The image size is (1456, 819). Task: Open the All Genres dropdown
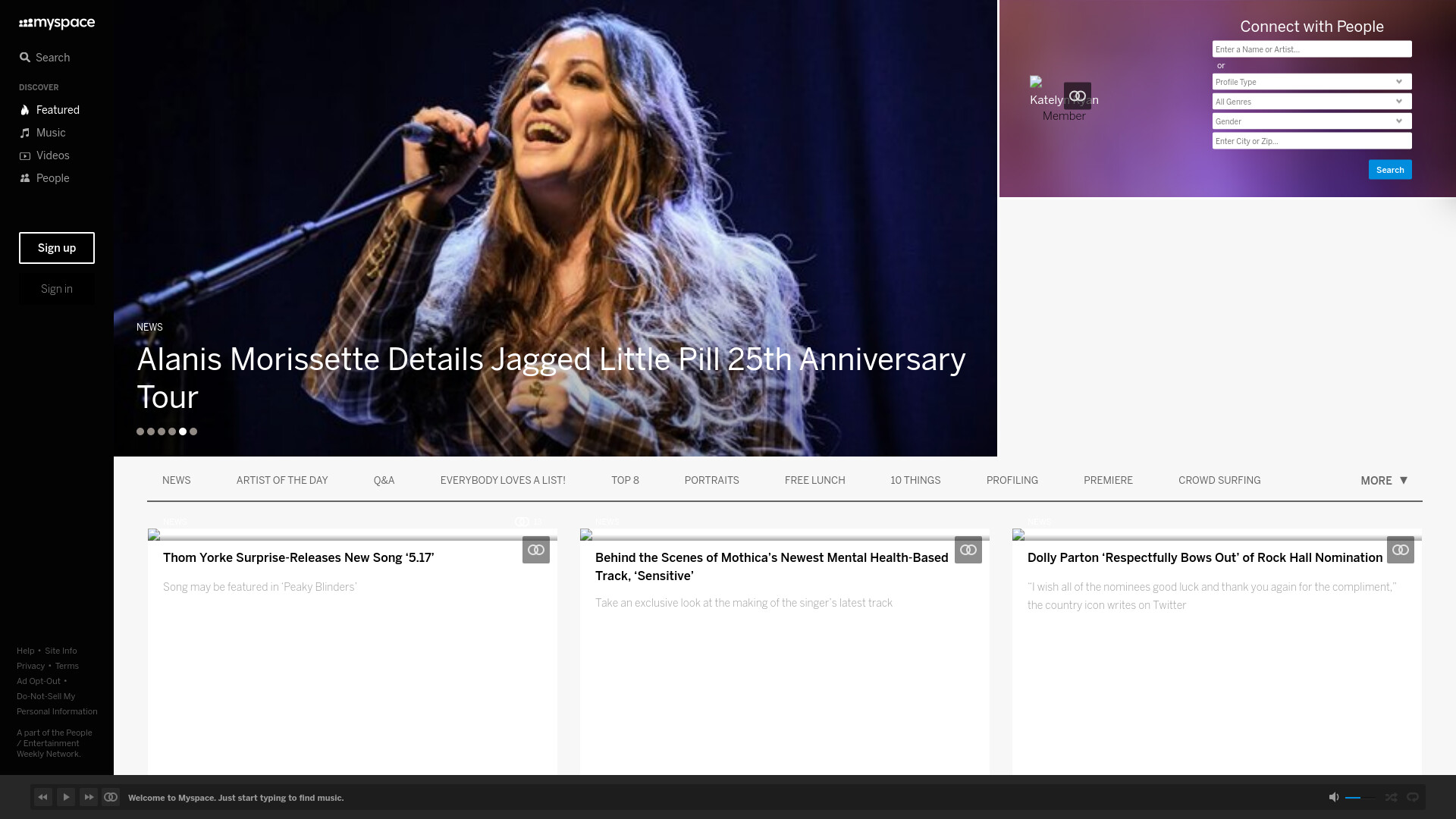tap(1312, 102)
